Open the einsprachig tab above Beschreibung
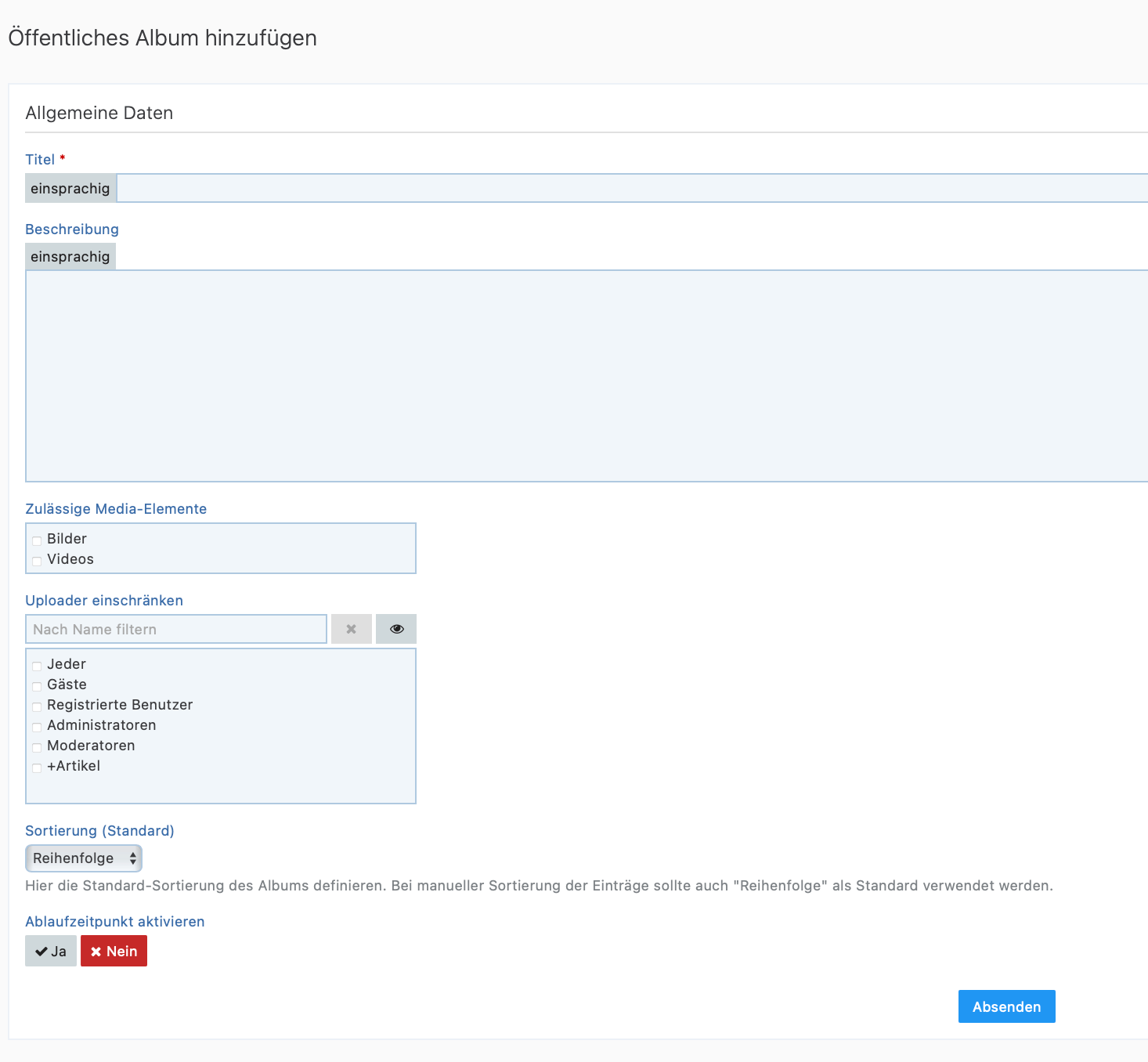 pyautogui.click(x=70, y=257)
